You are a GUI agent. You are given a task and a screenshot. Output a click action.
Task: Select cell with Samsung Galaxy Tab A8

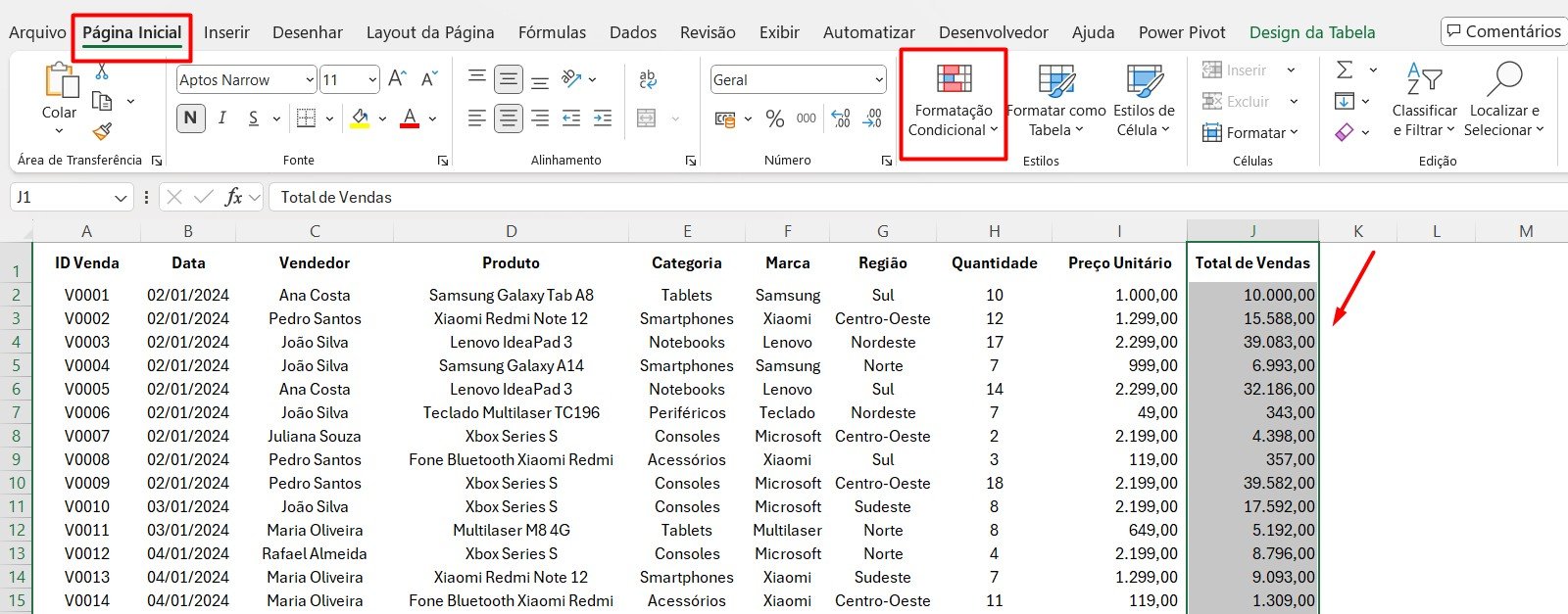click(511, 295)
